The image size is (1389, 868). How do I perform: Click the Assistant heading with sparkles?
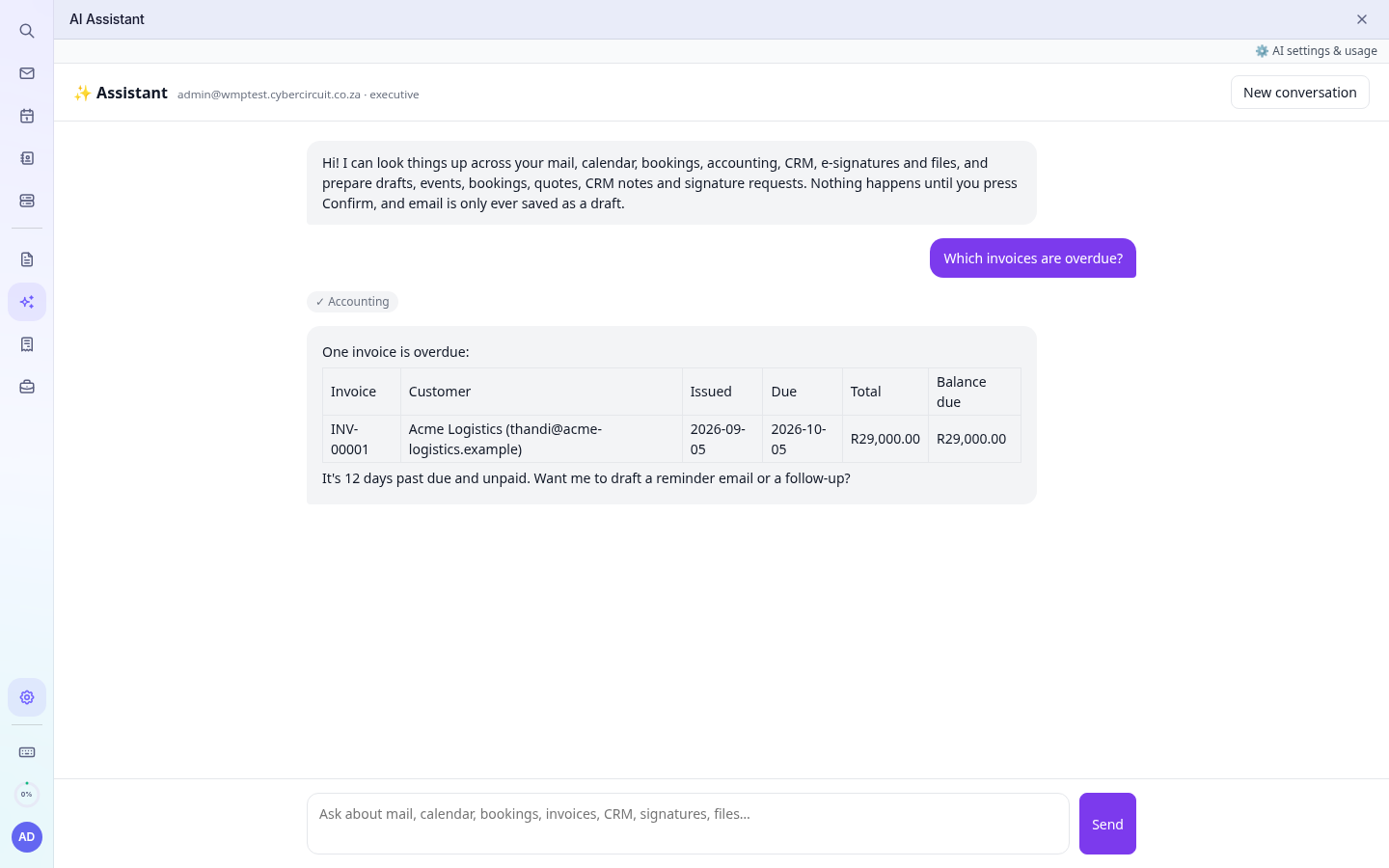tap(121, 93)
